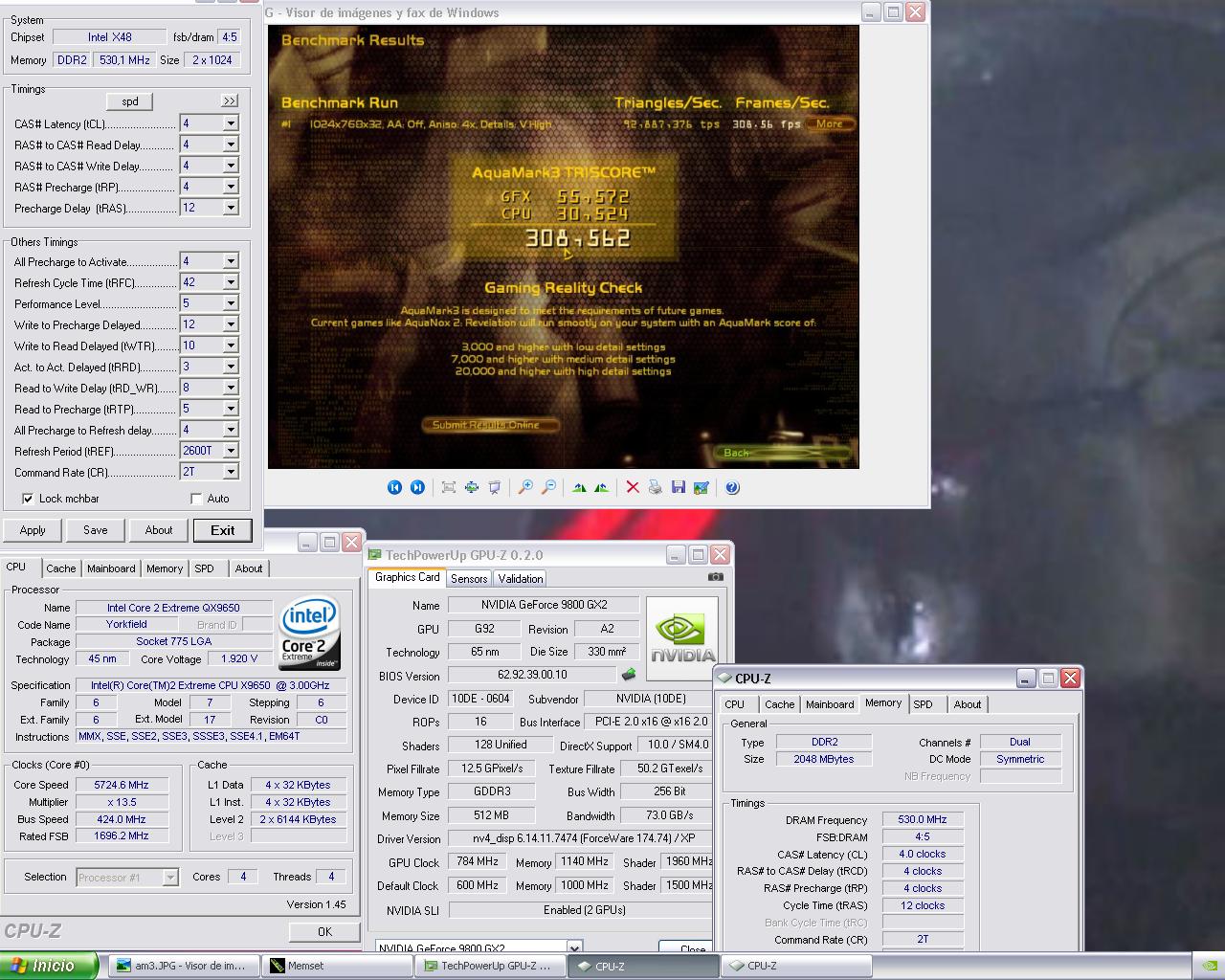Click the More button in benchmark results
The width and height of the screenshot is (1225, 980).
[x=830, y=123]
